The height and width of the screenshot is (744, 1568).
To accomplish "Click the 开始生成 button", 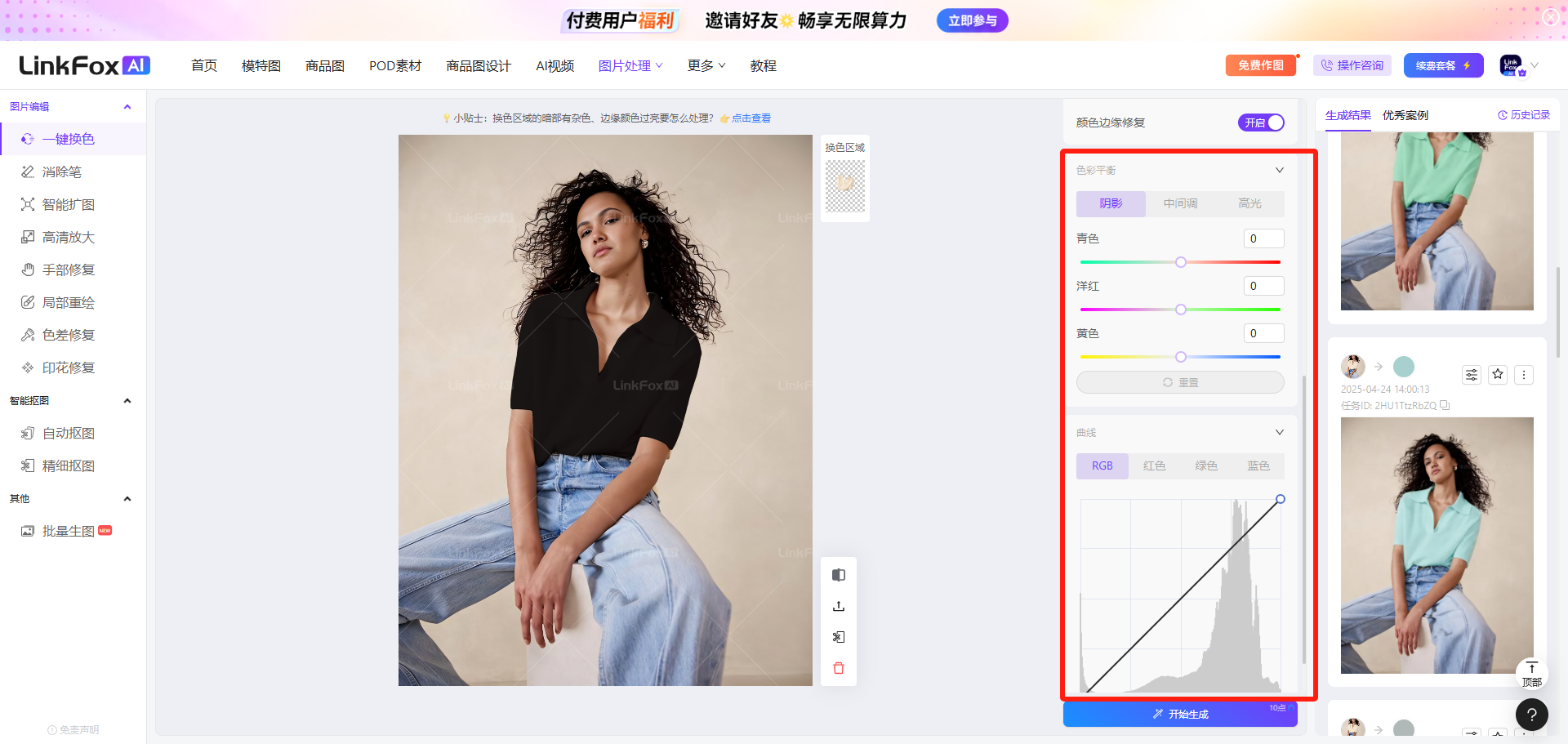I will tap(1180, 714).
